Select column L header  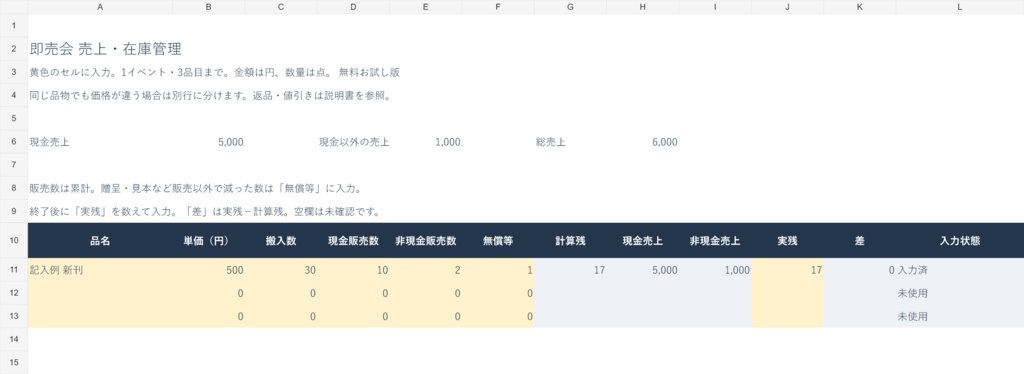[960, 7]
